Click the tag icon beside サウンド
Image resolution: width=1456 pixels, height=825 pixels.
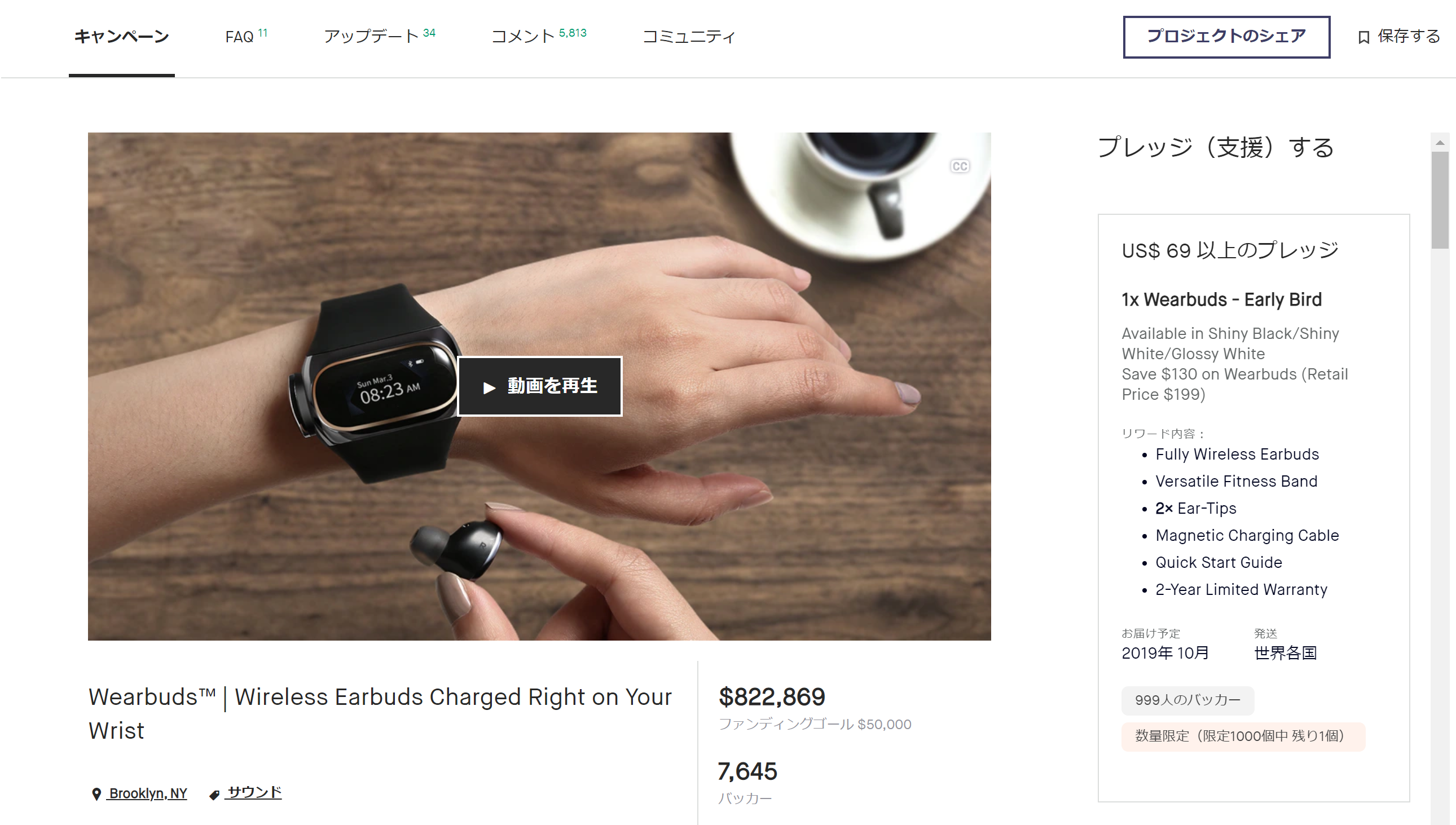(214, 795)
